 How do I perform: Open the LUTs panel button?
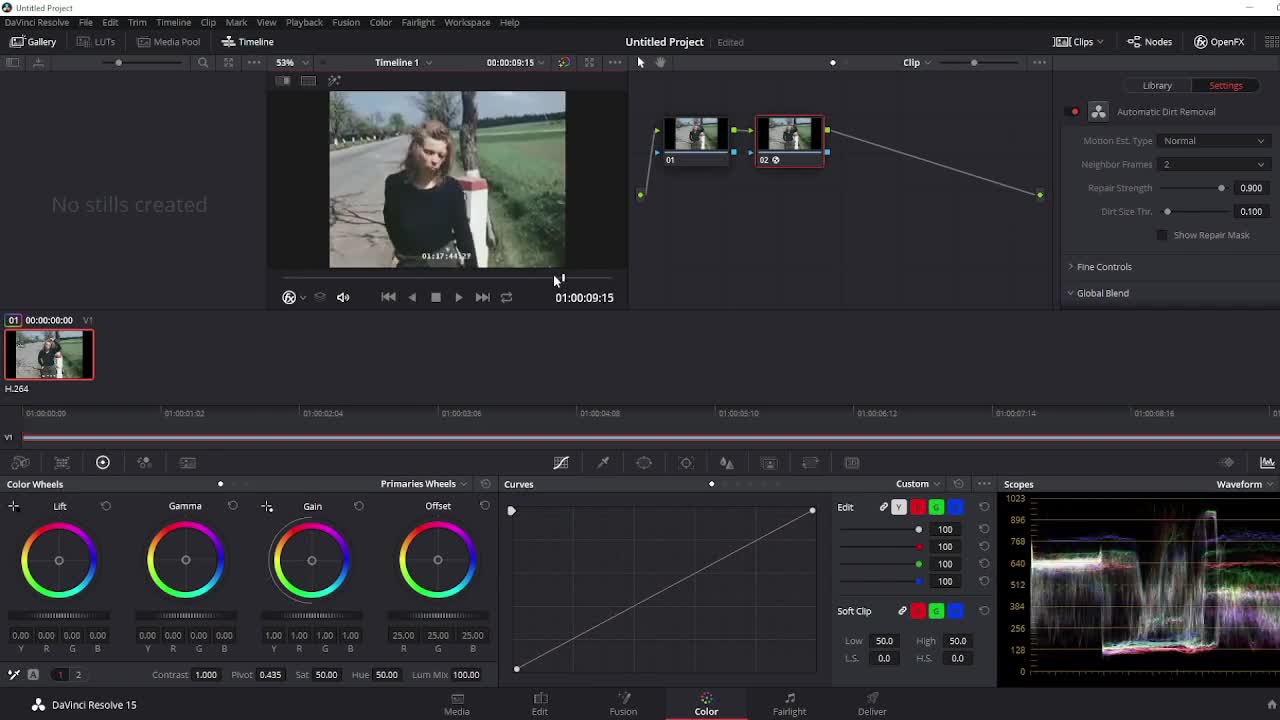(96, 42)
